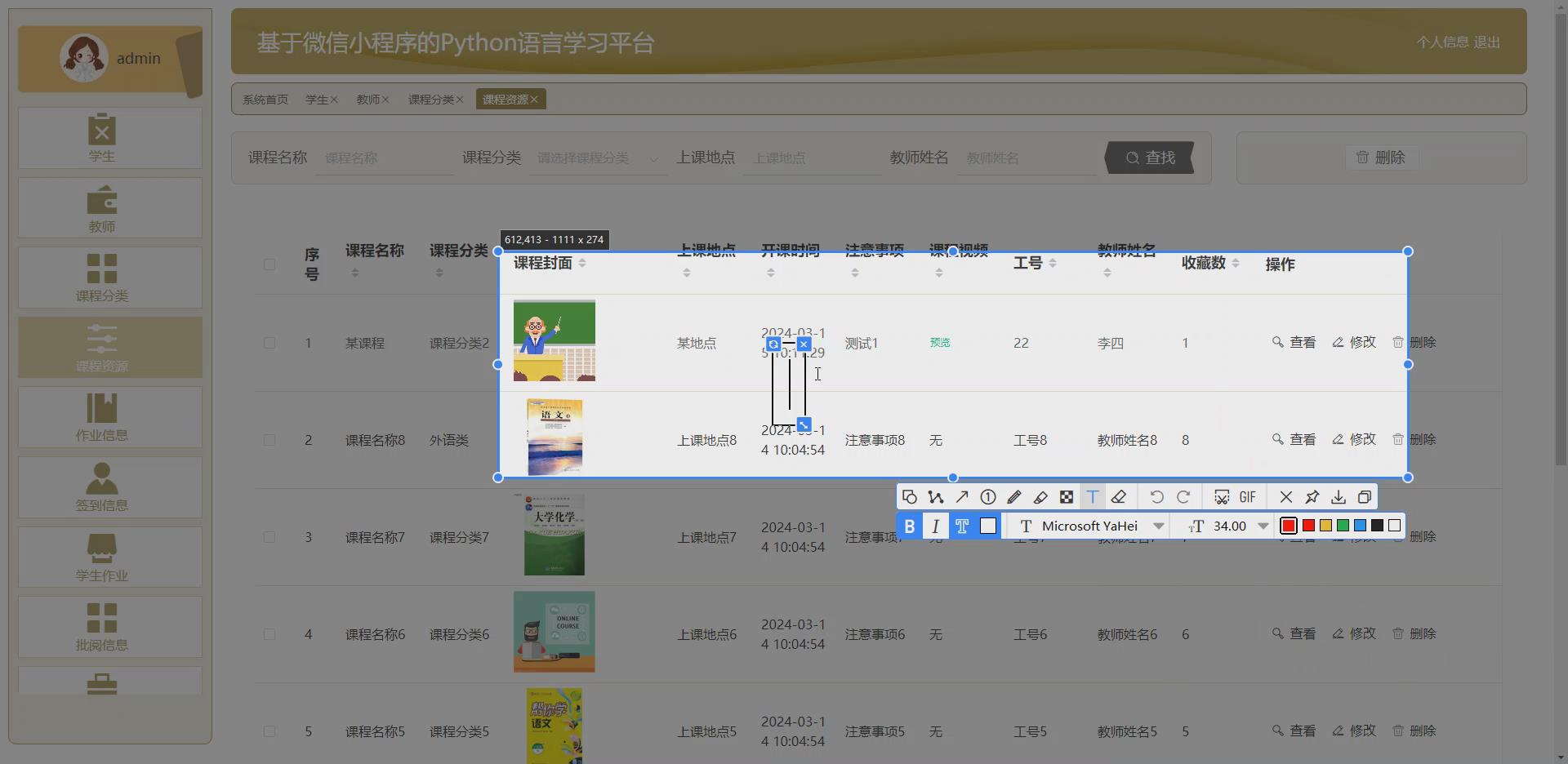1568x764 pixels.
Task: Switch to the 系统首页 tab
Action: (265, 99)
